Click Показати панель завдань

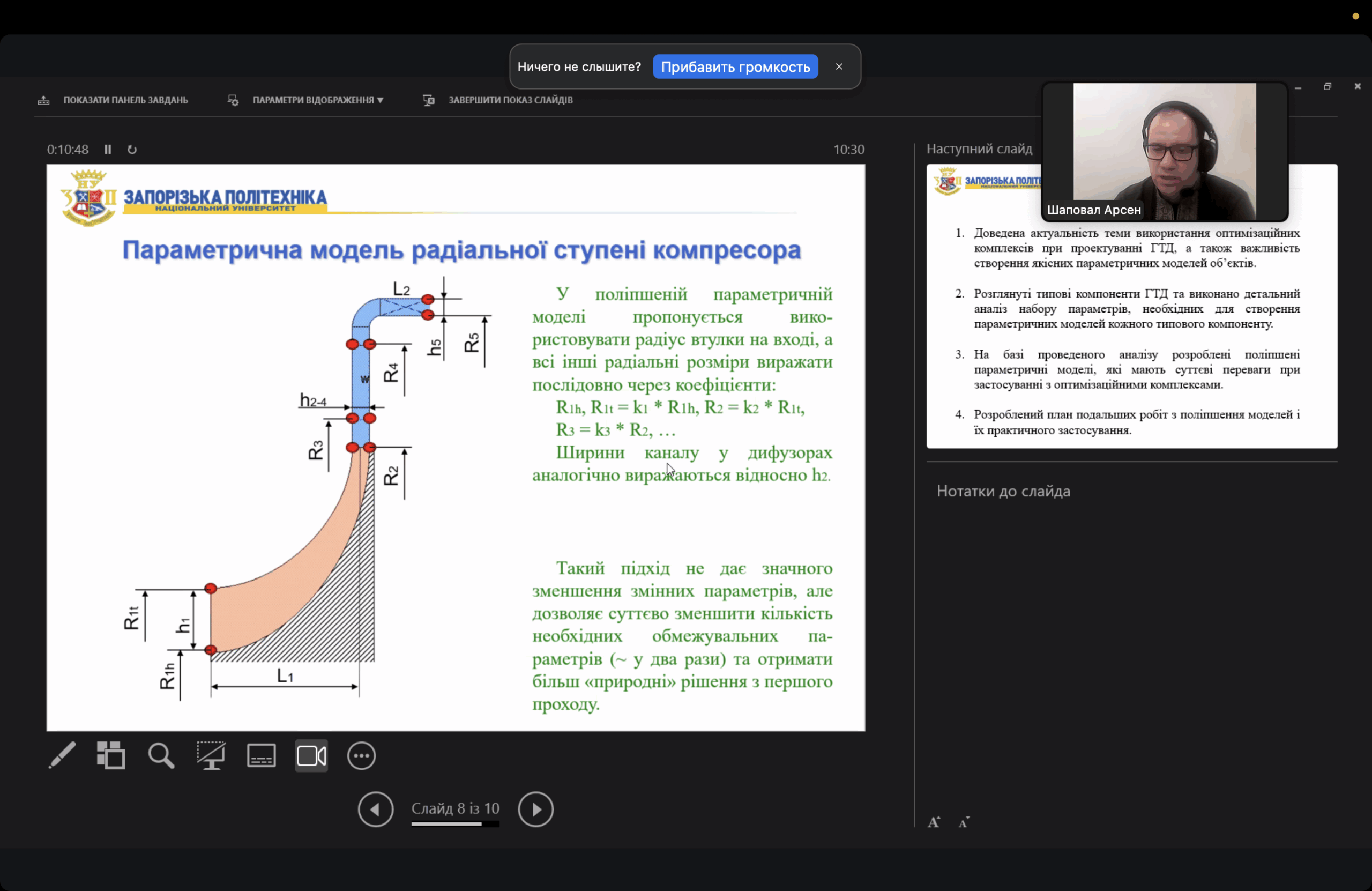(125, 100)
